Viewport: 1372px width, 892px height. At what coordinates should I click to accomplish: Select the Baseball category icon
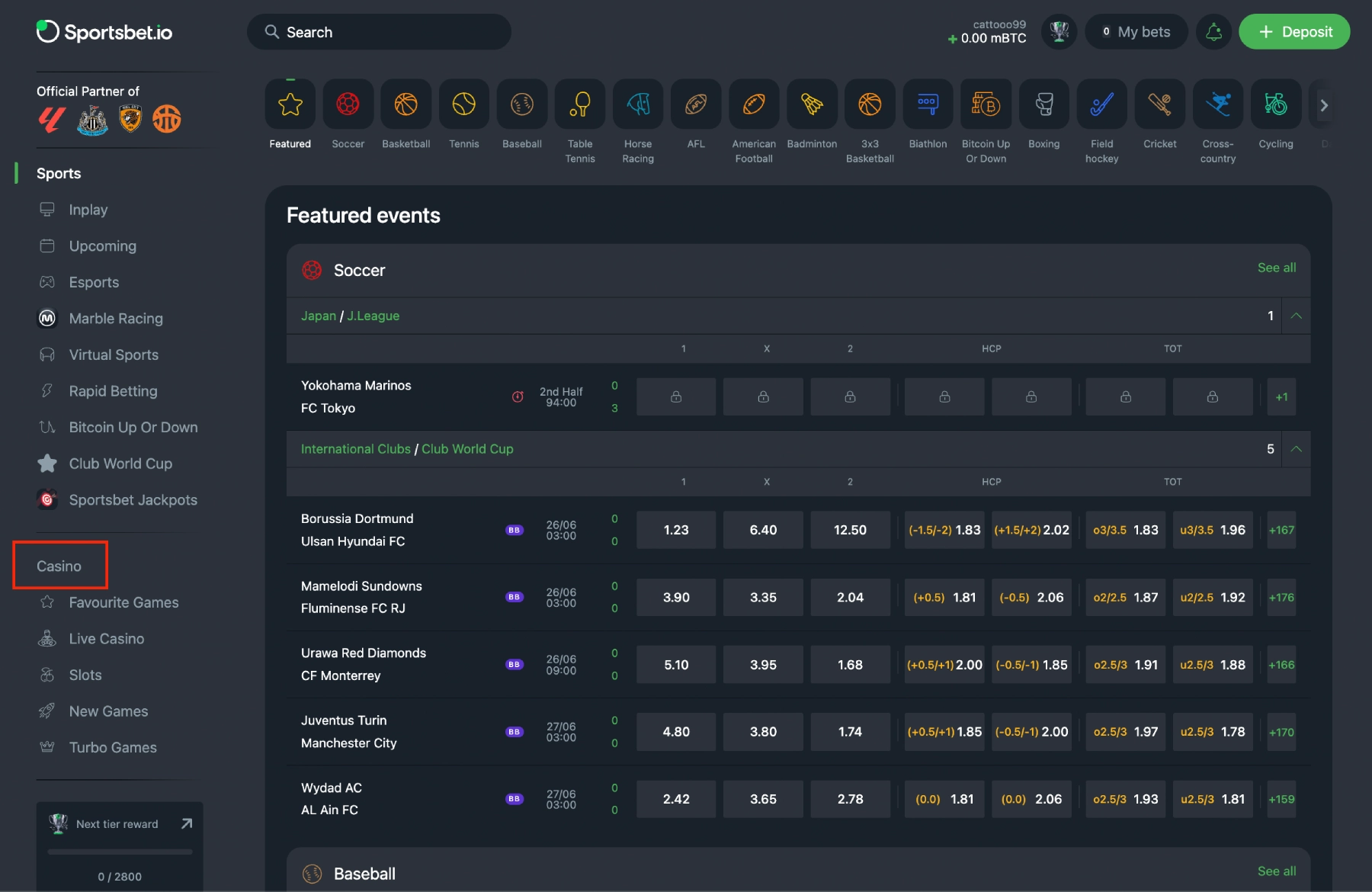click(521, 104)
